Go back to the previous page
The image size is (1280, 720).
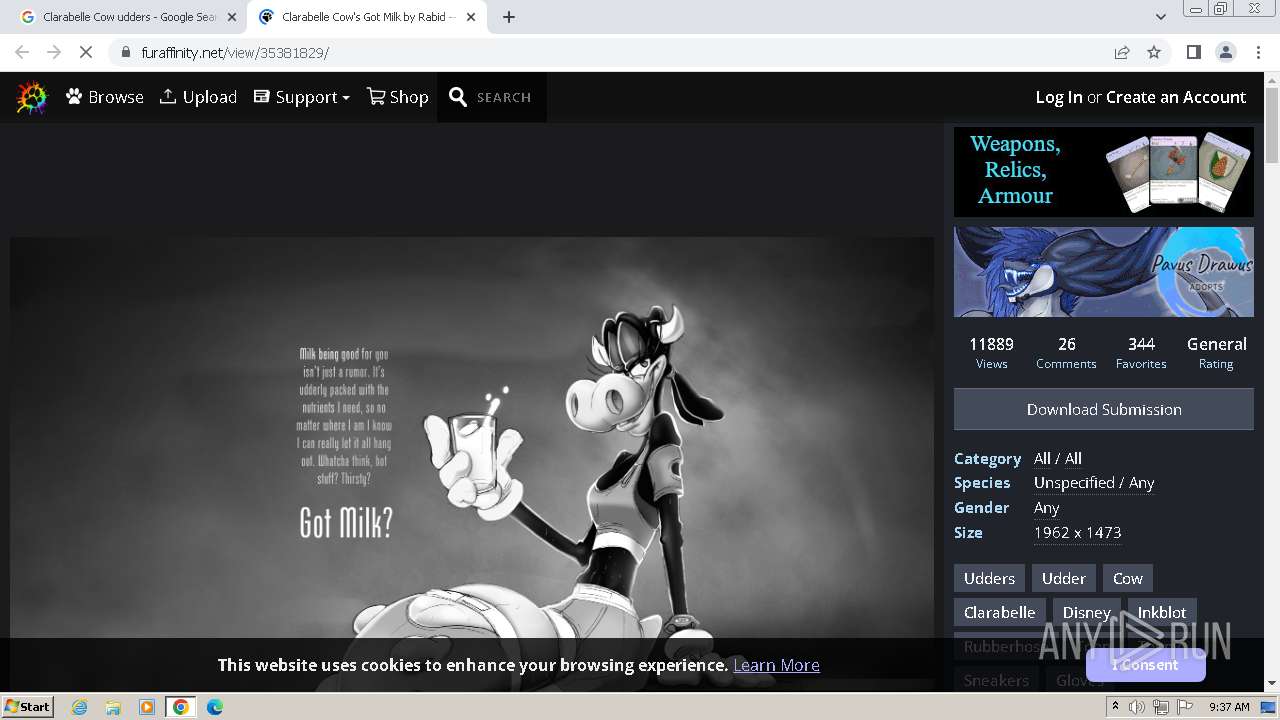click(22, 52)
